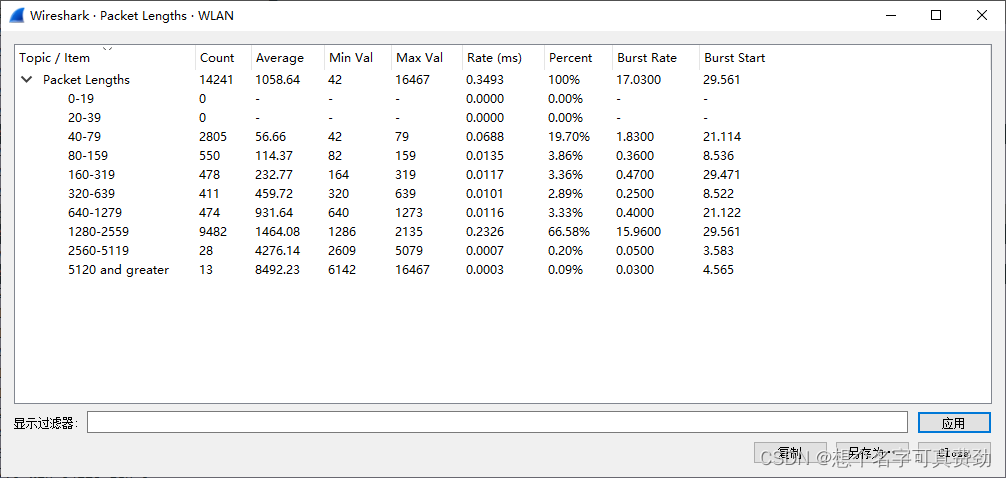Click the burst start value 21.114
Screen dimensions: 1006x478
point(722,137)
